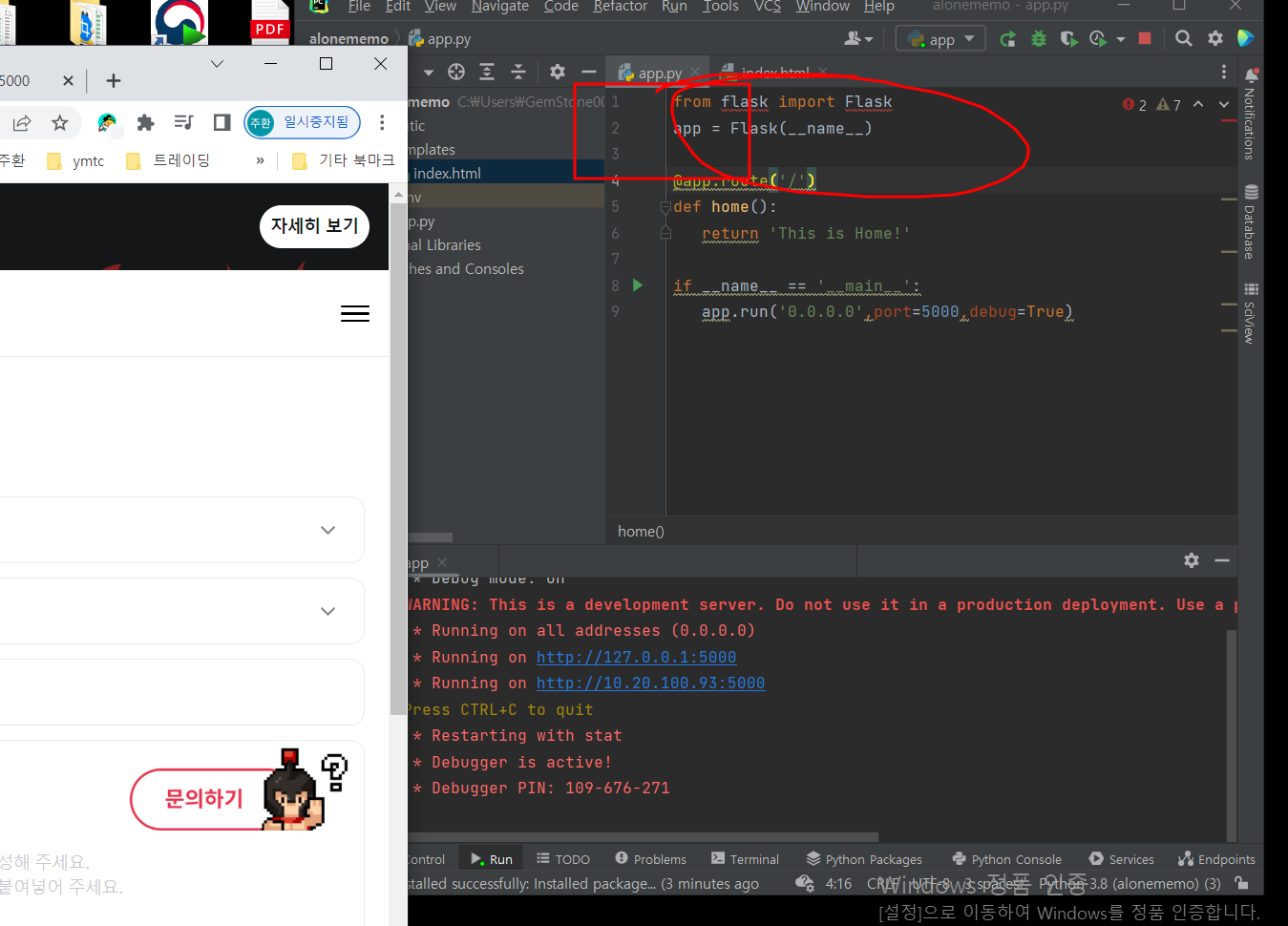Viewport: 1288px width, 926px height.
Task: Toggle read-only lock in status bar
Action: [x=1241, y=883]
